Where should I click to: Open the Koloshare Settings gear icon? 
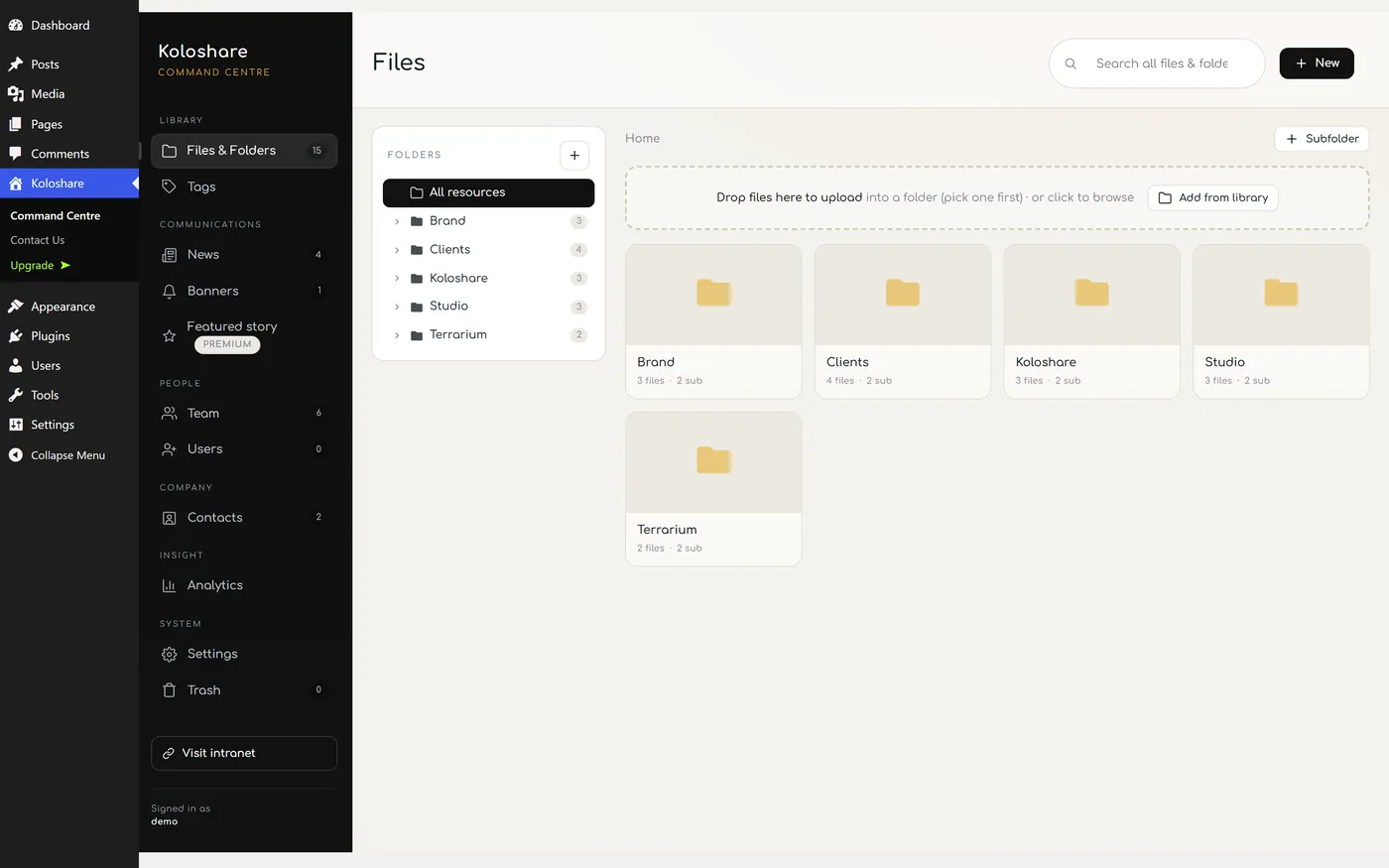[169, 654]
